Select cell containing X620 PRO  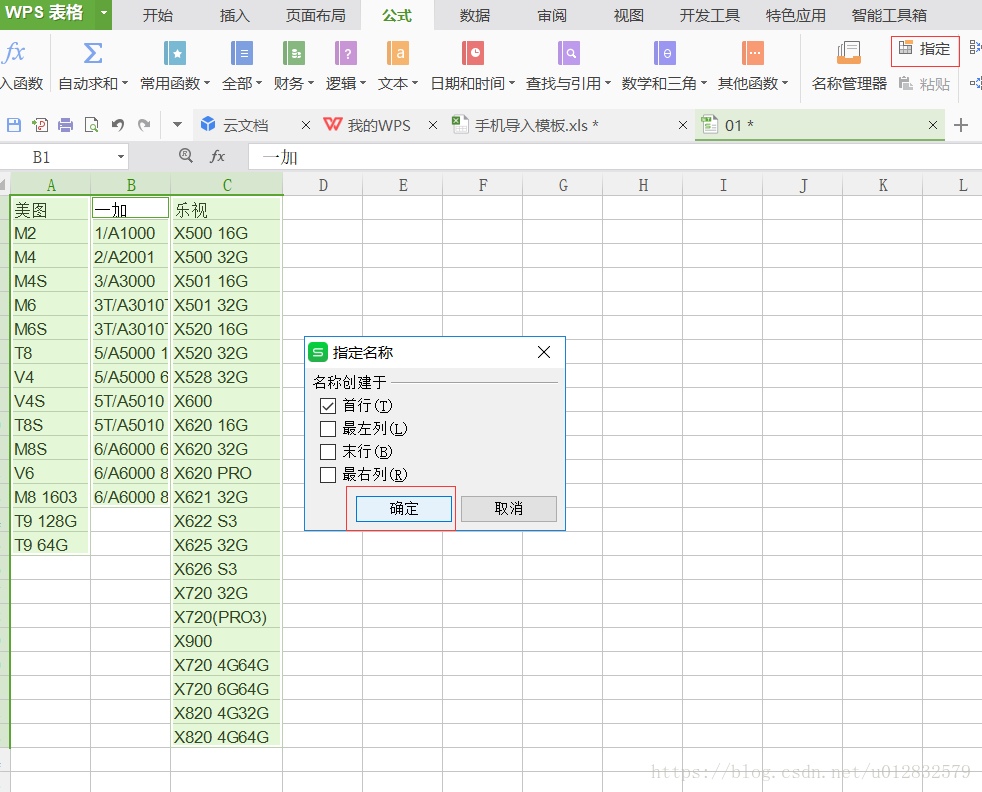(x=226, y=473)
